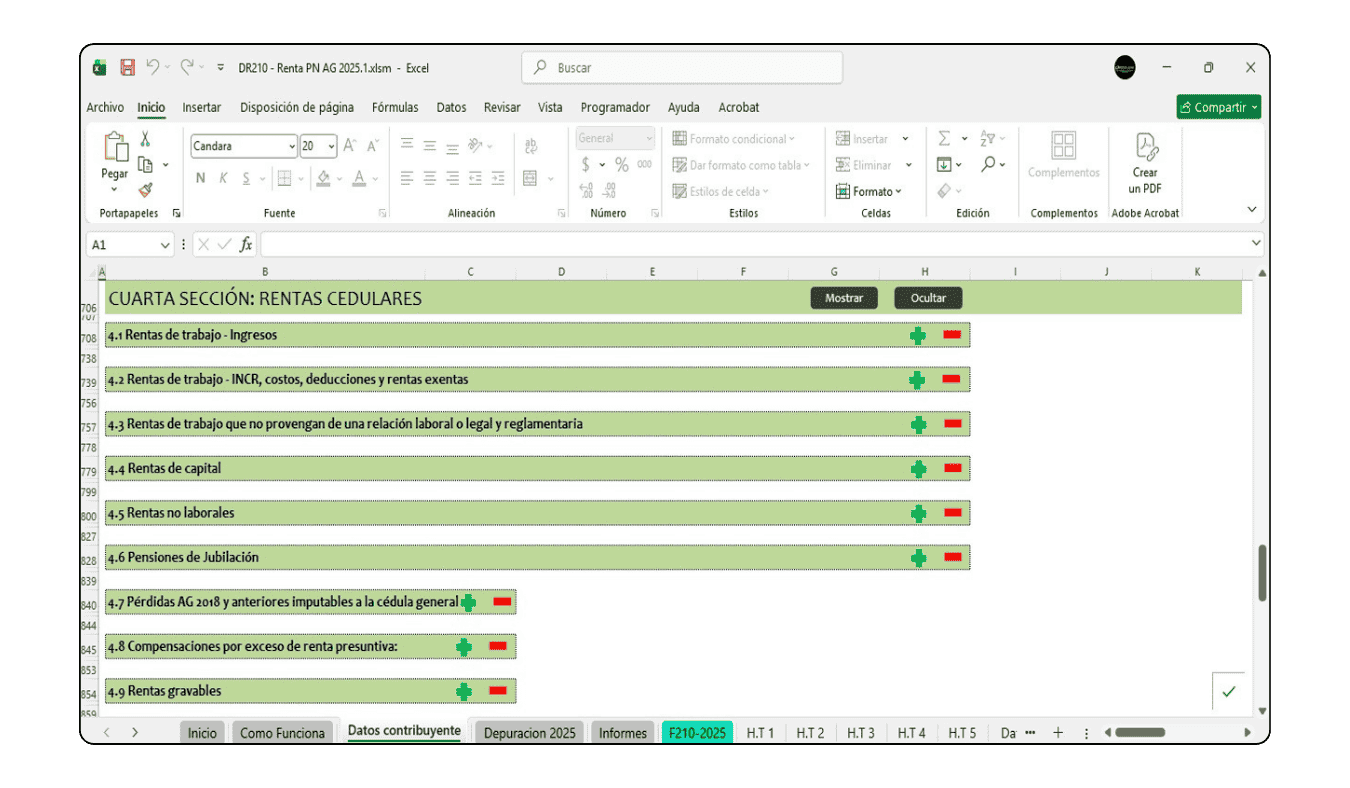Expand section 4.1 Rentas de trabajo with green plus
The width and height of the screenshot is (1350, 788).
point(918,336)
